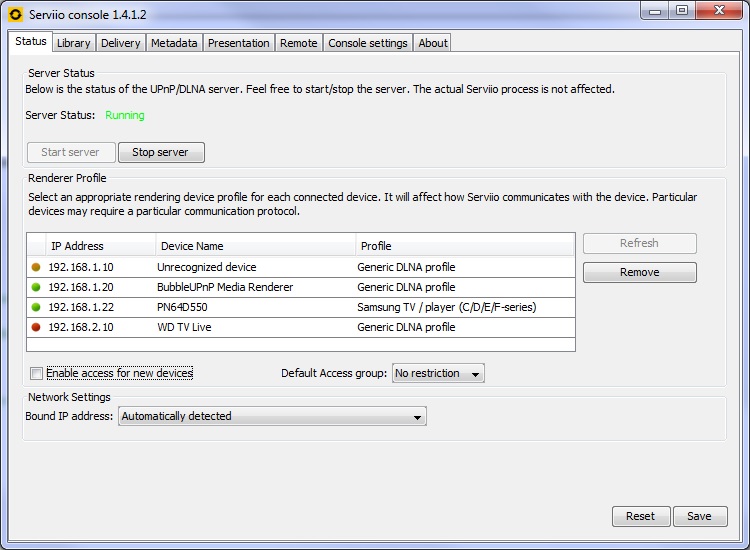This screenshot has height=550, width=750.
Task: Switch to the Library tab
Action: coord(74,43)
